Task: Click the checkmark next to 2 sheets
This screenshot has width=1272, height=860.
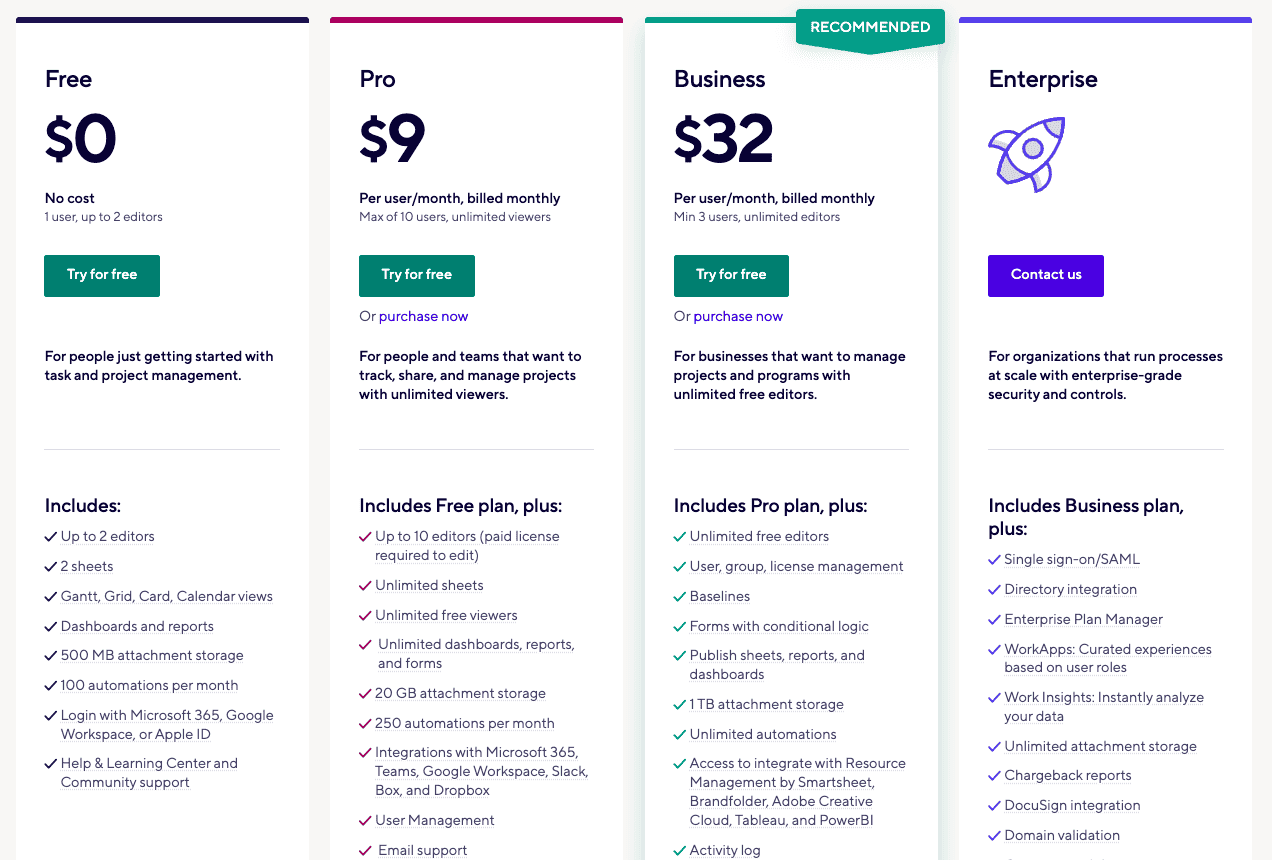Action: pos(49,565)
